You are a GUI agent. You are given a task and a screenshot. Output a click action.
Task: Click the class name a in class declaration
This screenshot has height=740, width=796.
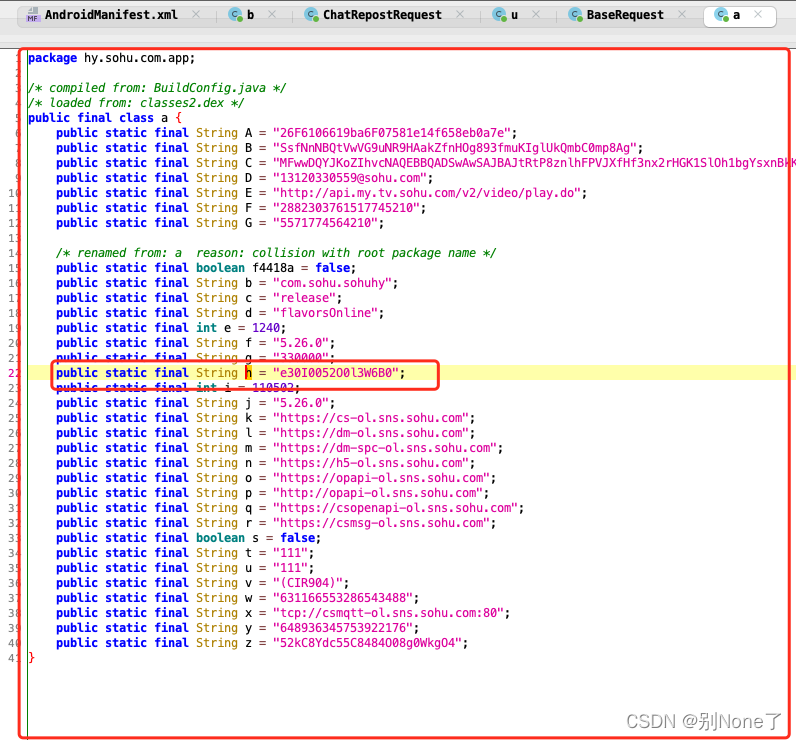[x=164, y=118]
